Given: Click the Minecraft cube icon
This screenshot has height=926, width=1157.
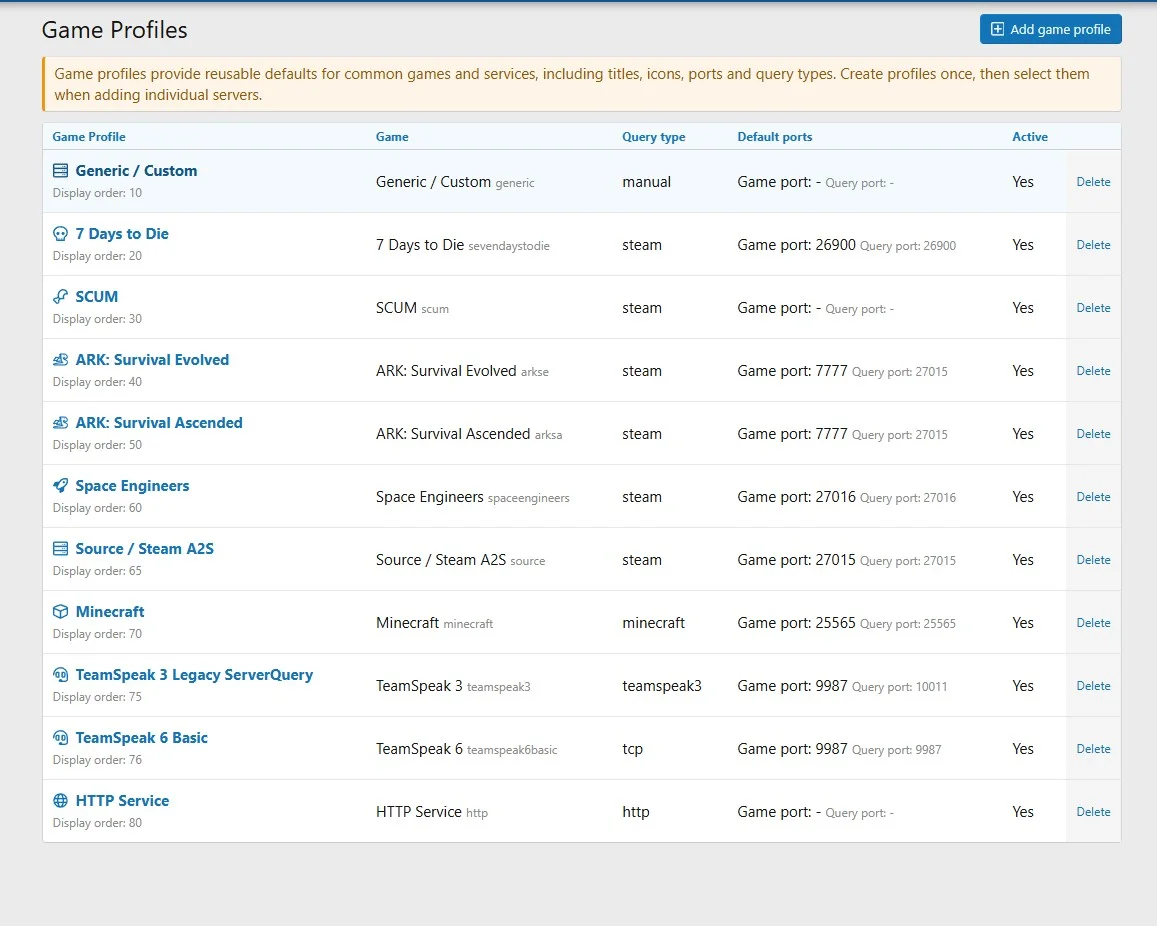Looking at the screenshot, I should point(61,612).
